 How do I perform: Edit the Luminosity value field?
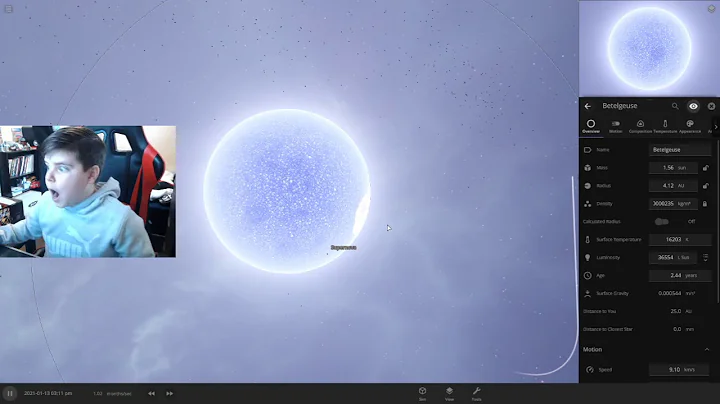pyautogui.click(x=673, y=257)
